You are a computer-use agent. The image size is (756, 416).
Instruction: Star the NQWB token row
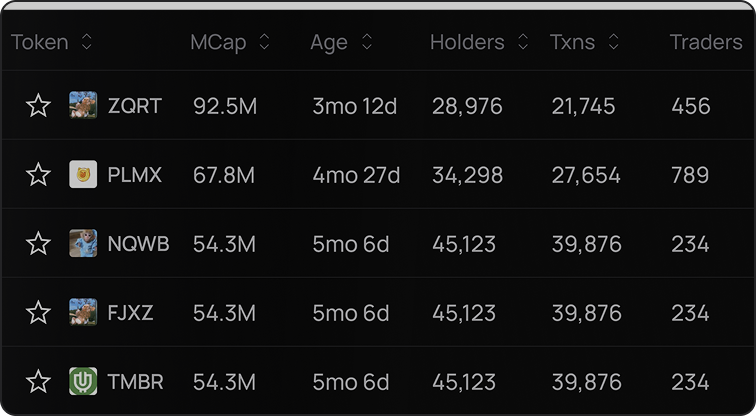(38, 243)
